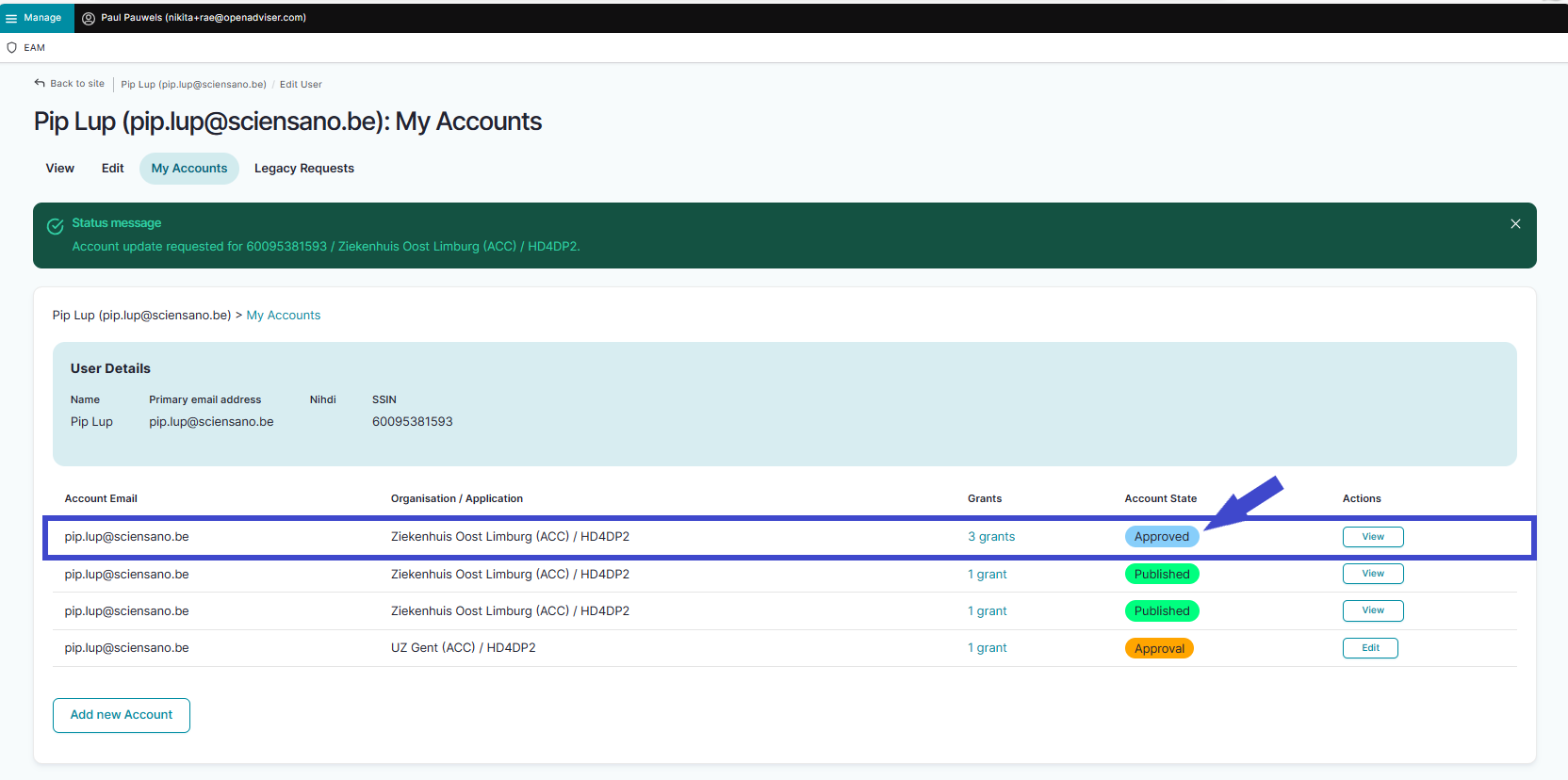Click Edit button for UZ Gent account
This screenshot has height=780, width=1568.
coord(1369,648)
